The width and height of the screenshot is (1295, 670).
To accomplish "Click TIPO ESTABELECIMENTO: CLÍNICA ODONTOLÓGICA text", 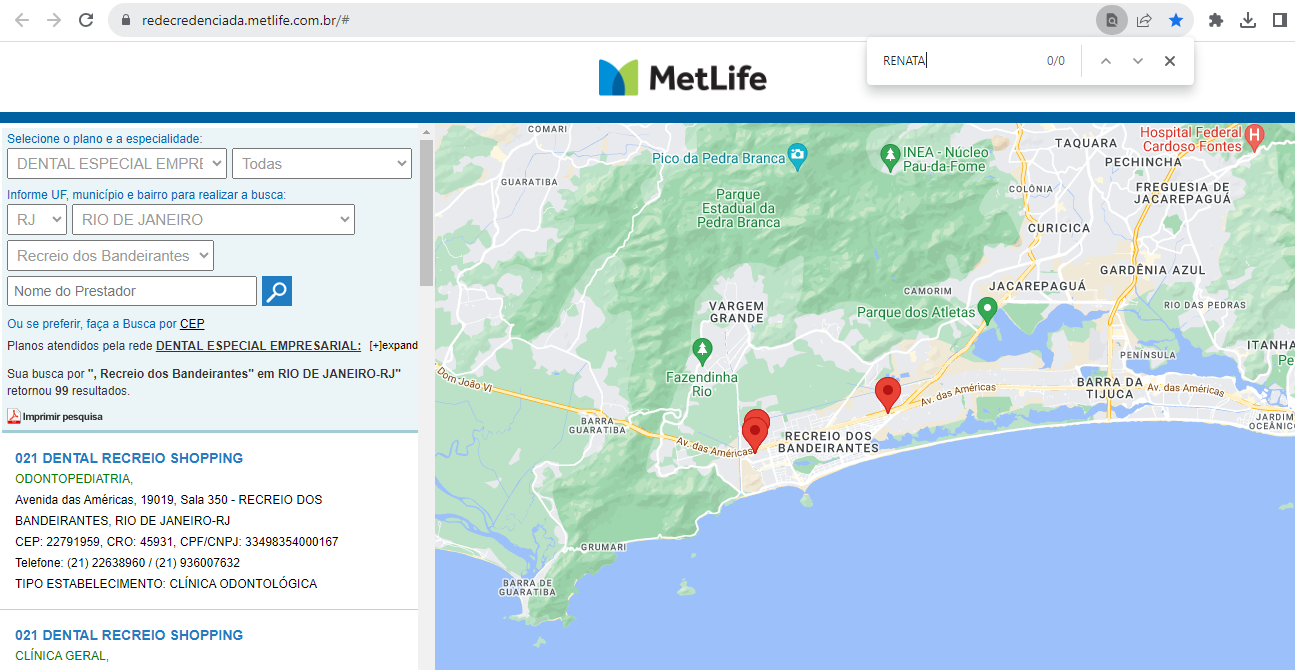I will (166, 584).
